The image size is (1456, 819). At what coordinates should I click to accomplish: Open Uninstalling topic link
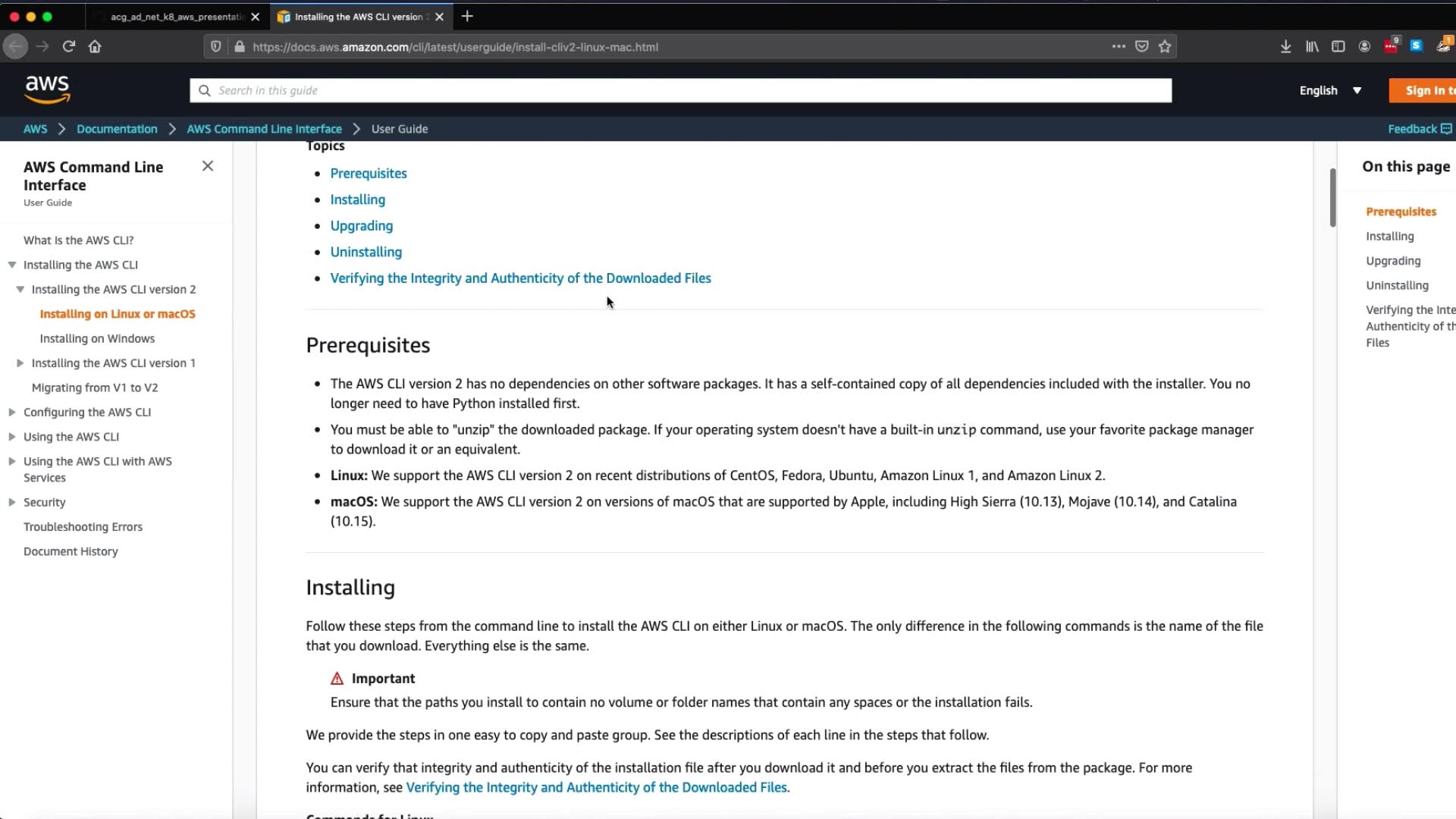click(366, 252)
